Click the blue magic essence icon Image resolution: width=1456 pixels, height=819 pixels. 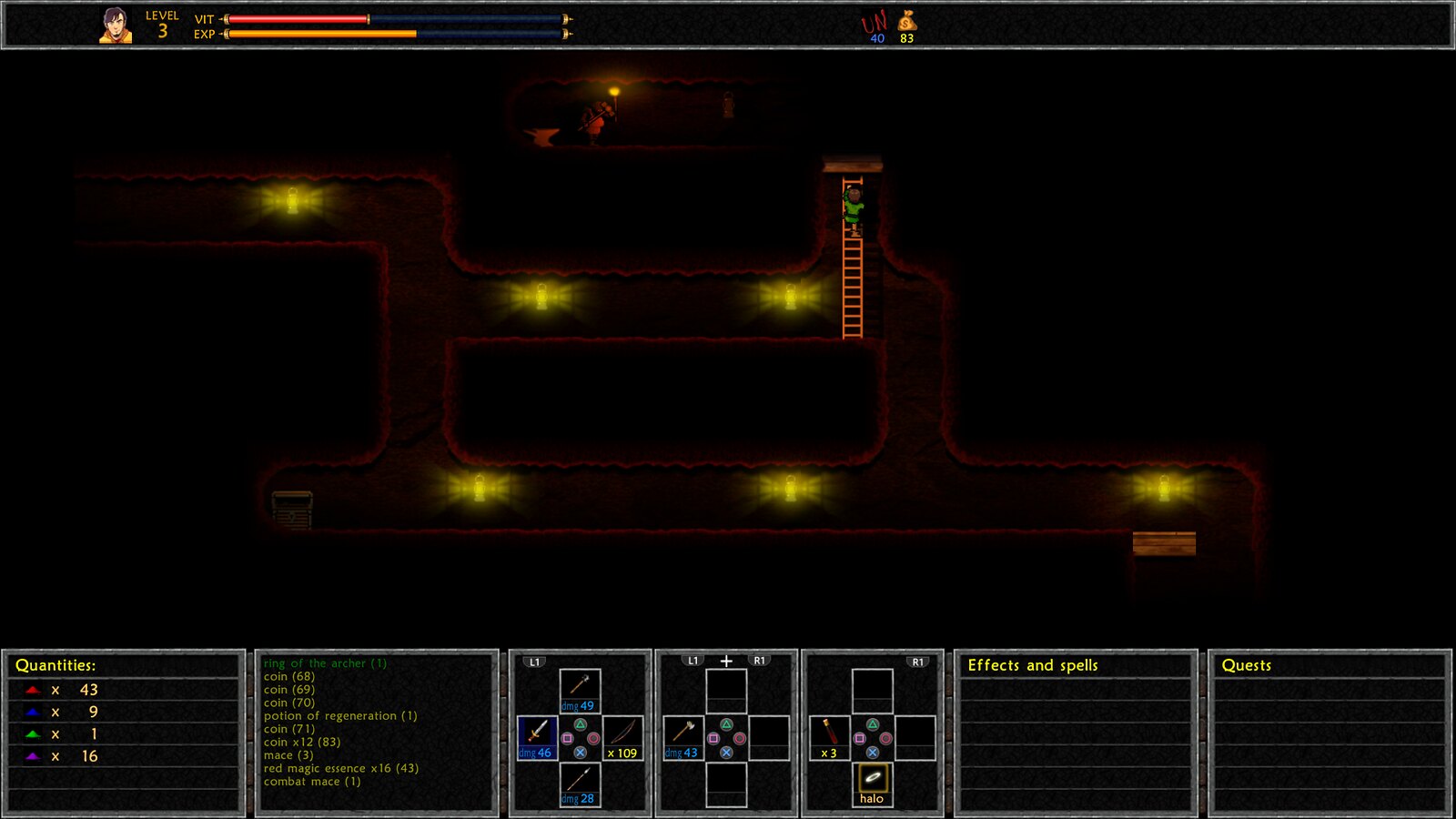[x=33, y=713]
